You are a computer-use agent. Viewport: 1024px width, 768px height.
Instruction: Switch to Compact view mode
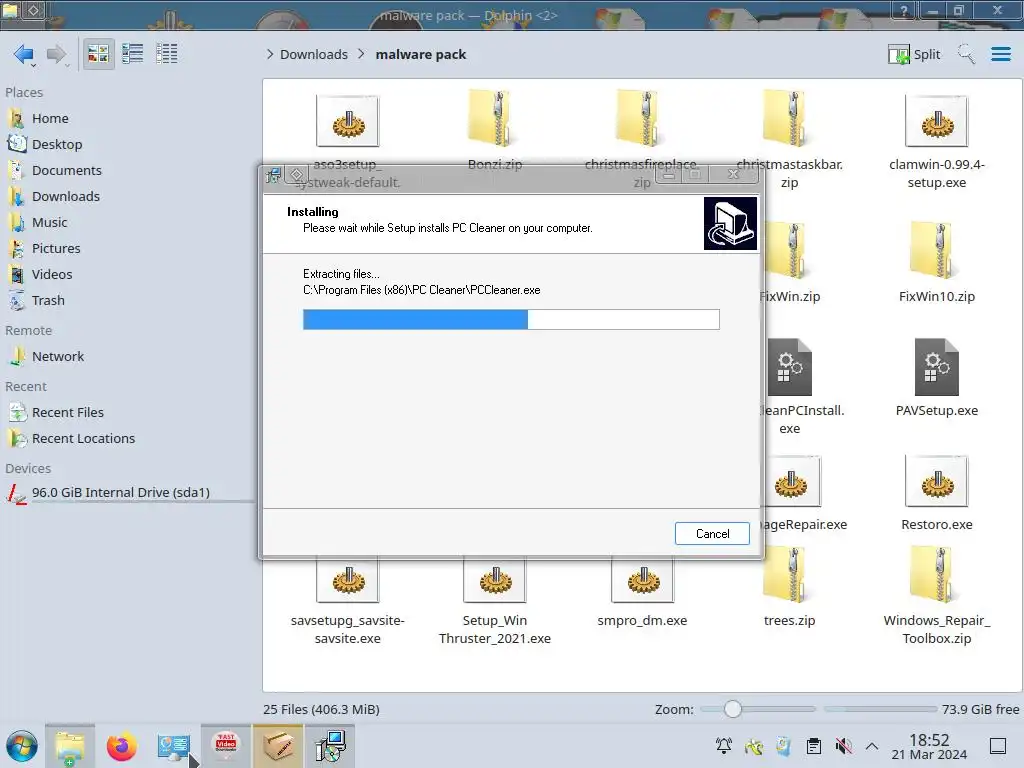pos(133,54)
